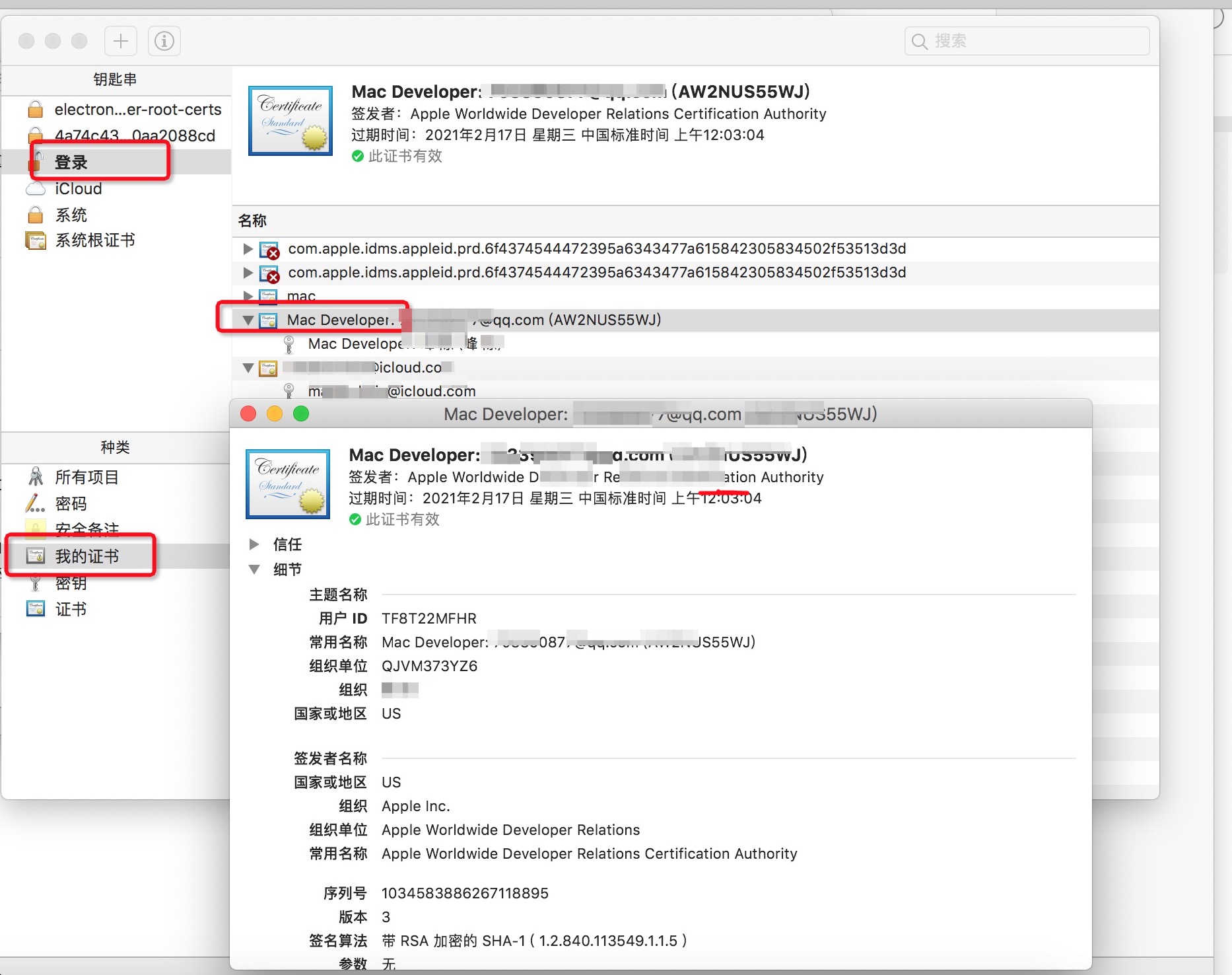Click issuer organization Apple Inc.
The width and height of the screenshot is (1232, 975).
(416, 806)
